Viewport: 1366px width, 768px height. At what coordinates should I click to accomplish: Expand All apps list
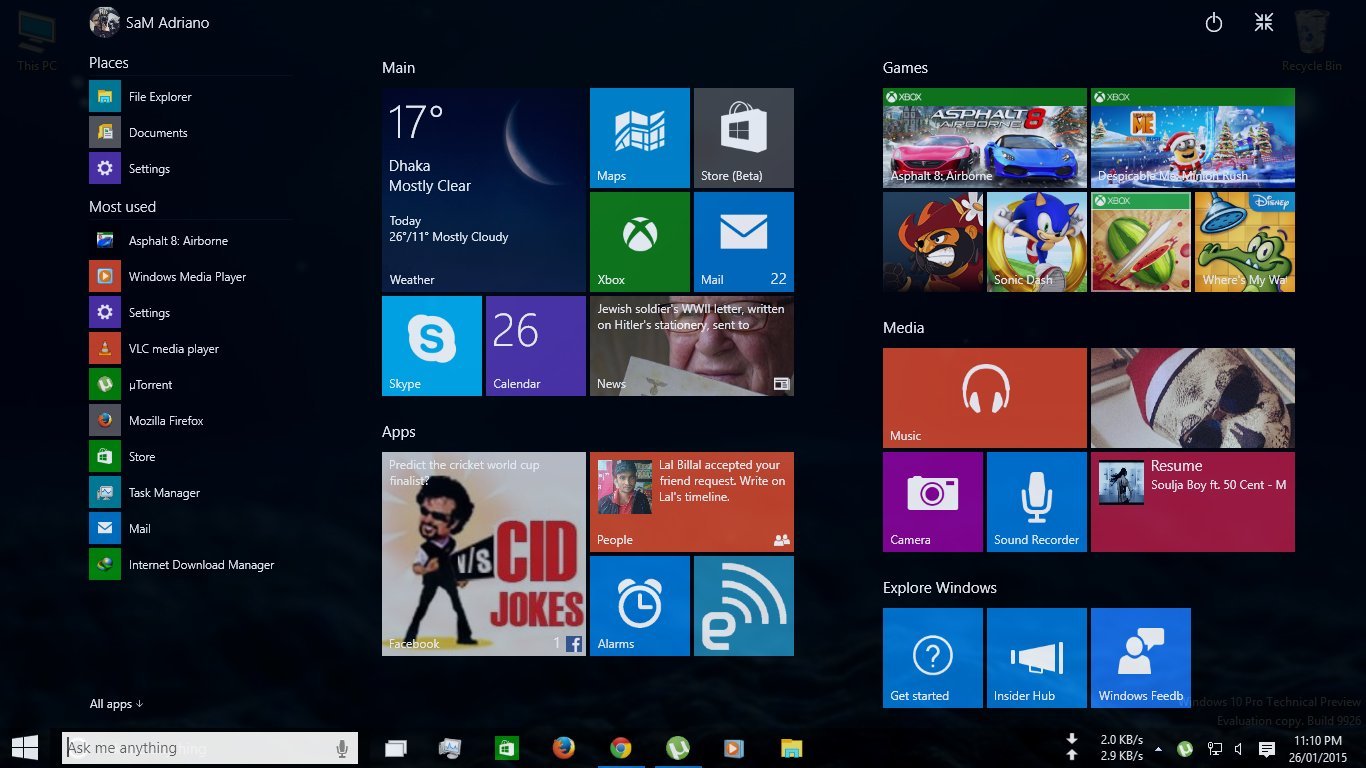coord(116,704)
